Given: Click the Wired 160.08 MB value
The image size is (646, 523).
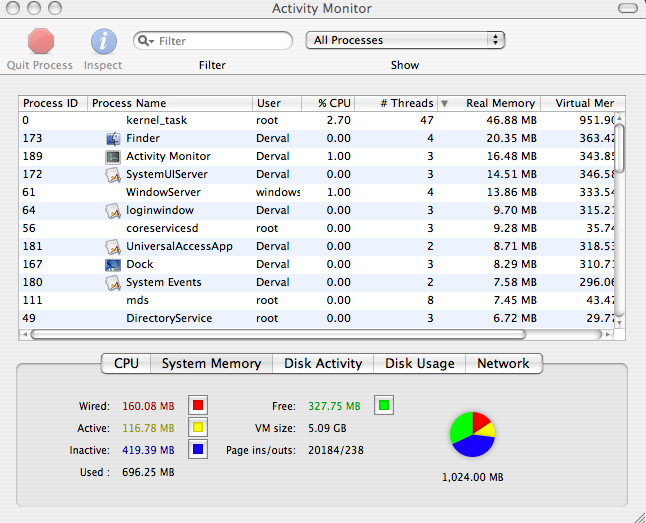Looking at the screenshot, I should tap(148, 406).
